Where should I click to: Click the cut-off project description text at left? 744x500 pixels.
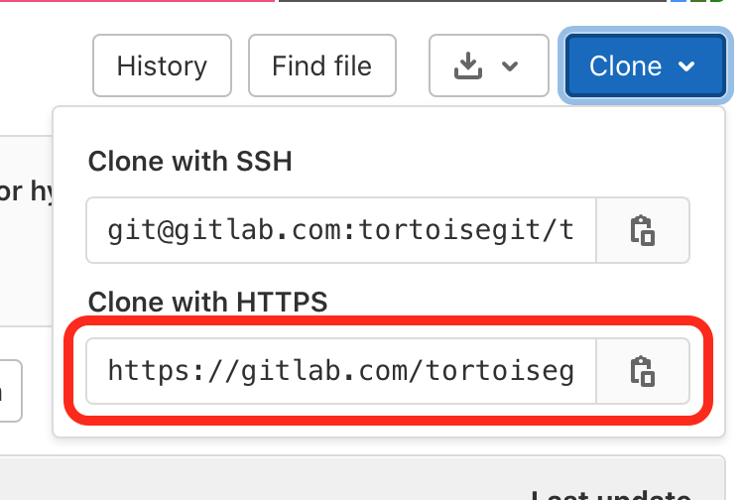pyautogui.click(x=26, y=192)
